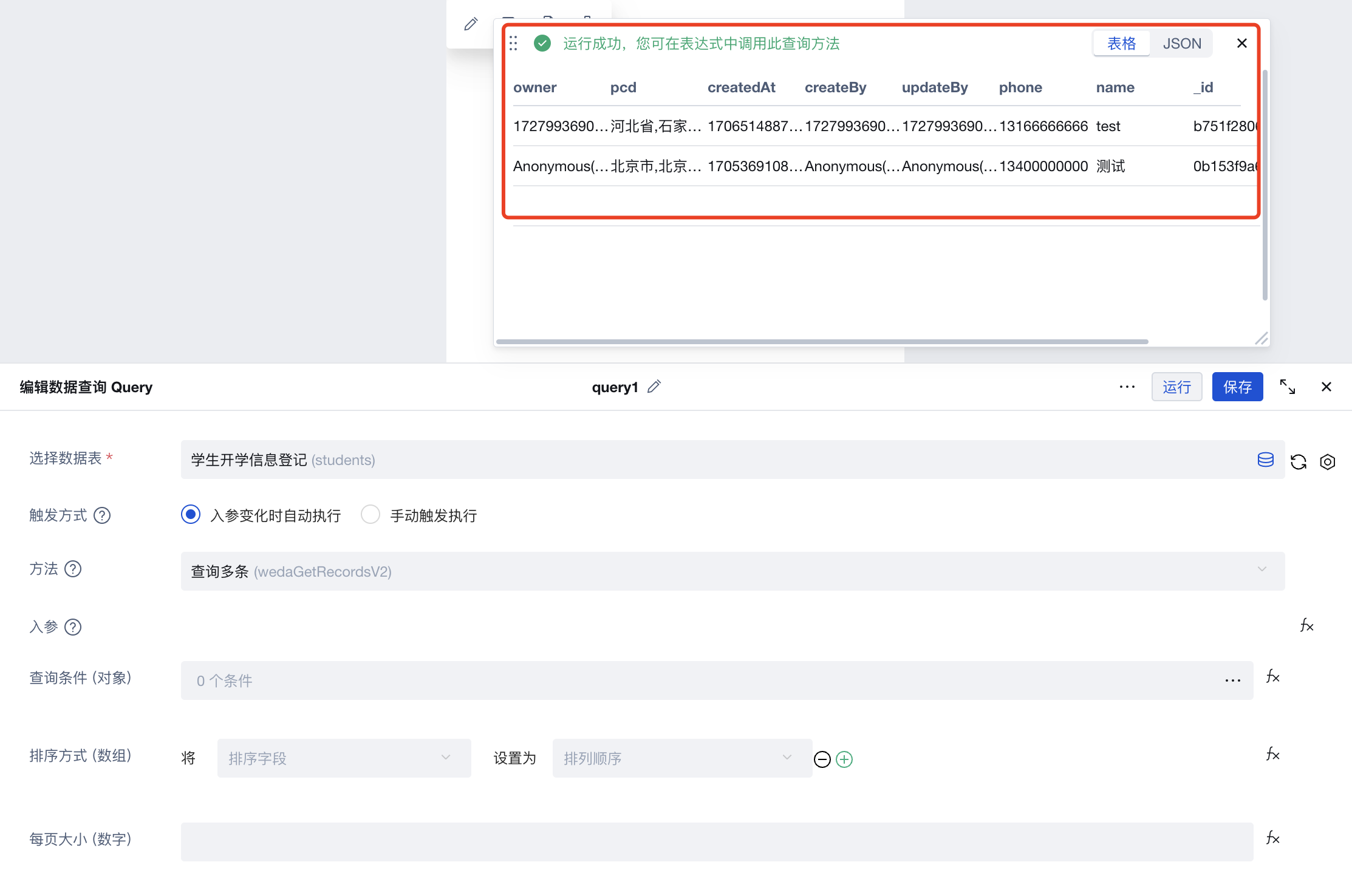Click the _id column header
Image resolution: width=1352 pixels, height=896 pixels.
[1203, 87]
